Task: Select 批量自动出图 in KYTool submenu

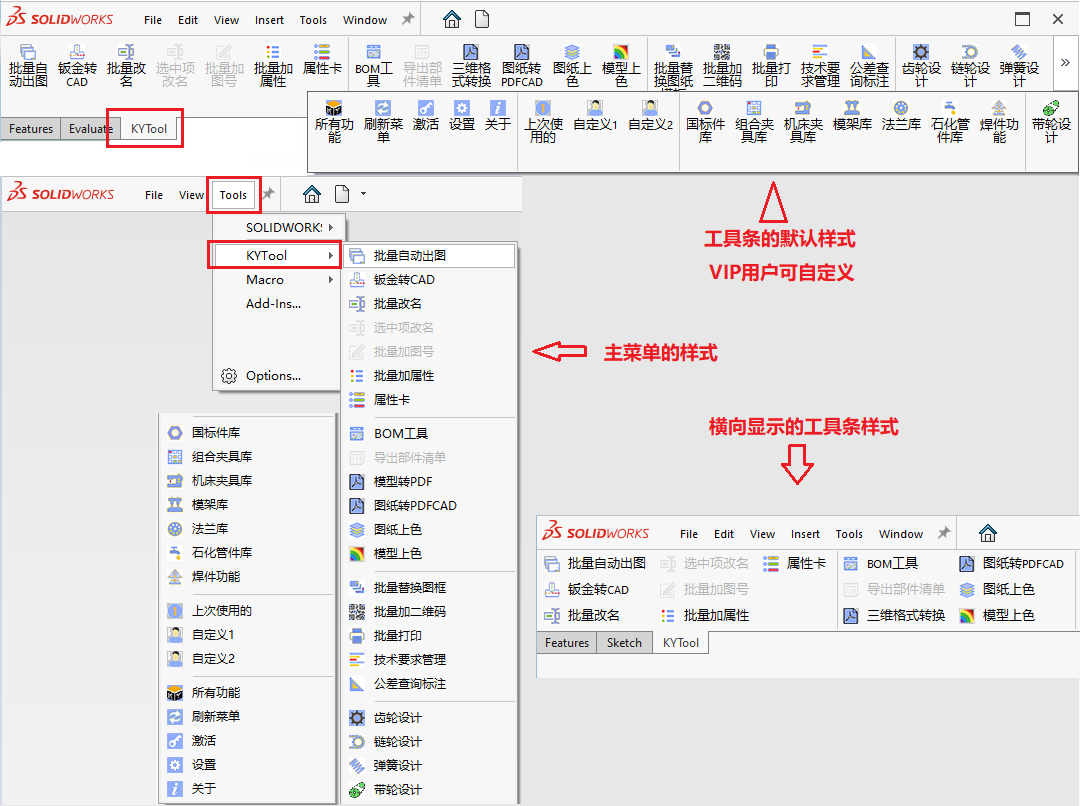Action: tap(429, 256)
